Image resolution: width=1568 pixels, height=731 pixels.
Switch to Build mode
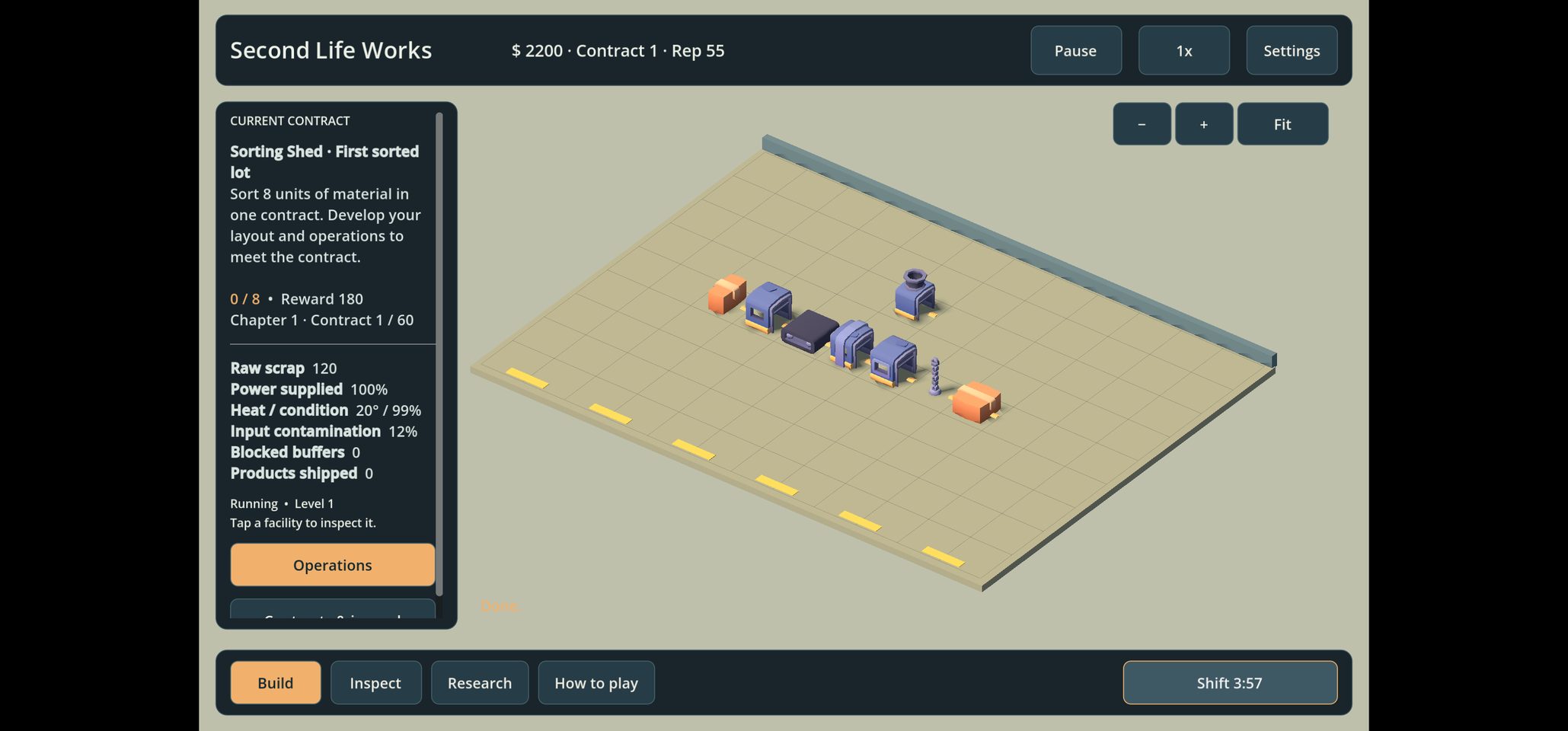(276, 683)
